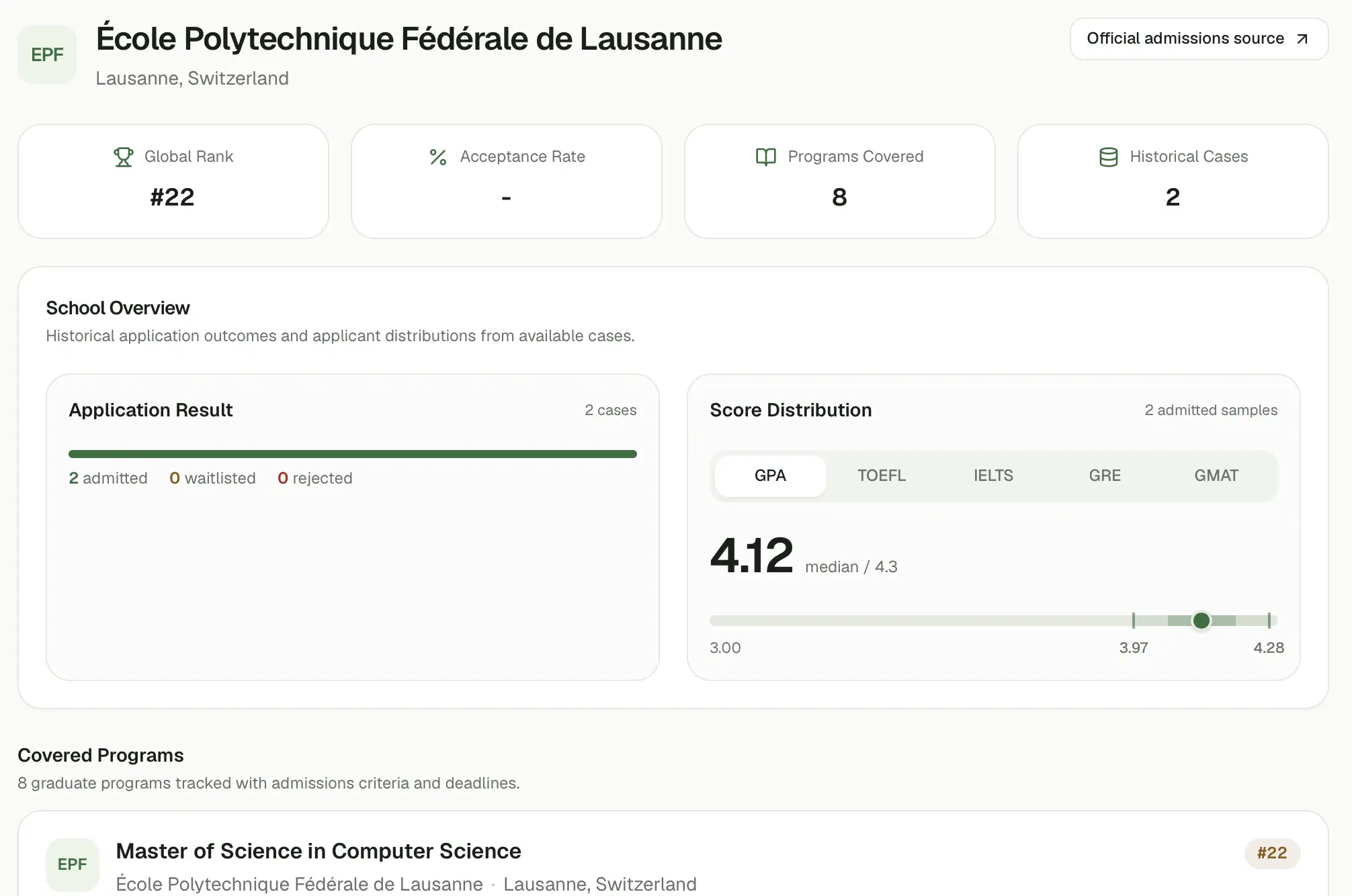Switch to the IELTS tab

[993, 476]
